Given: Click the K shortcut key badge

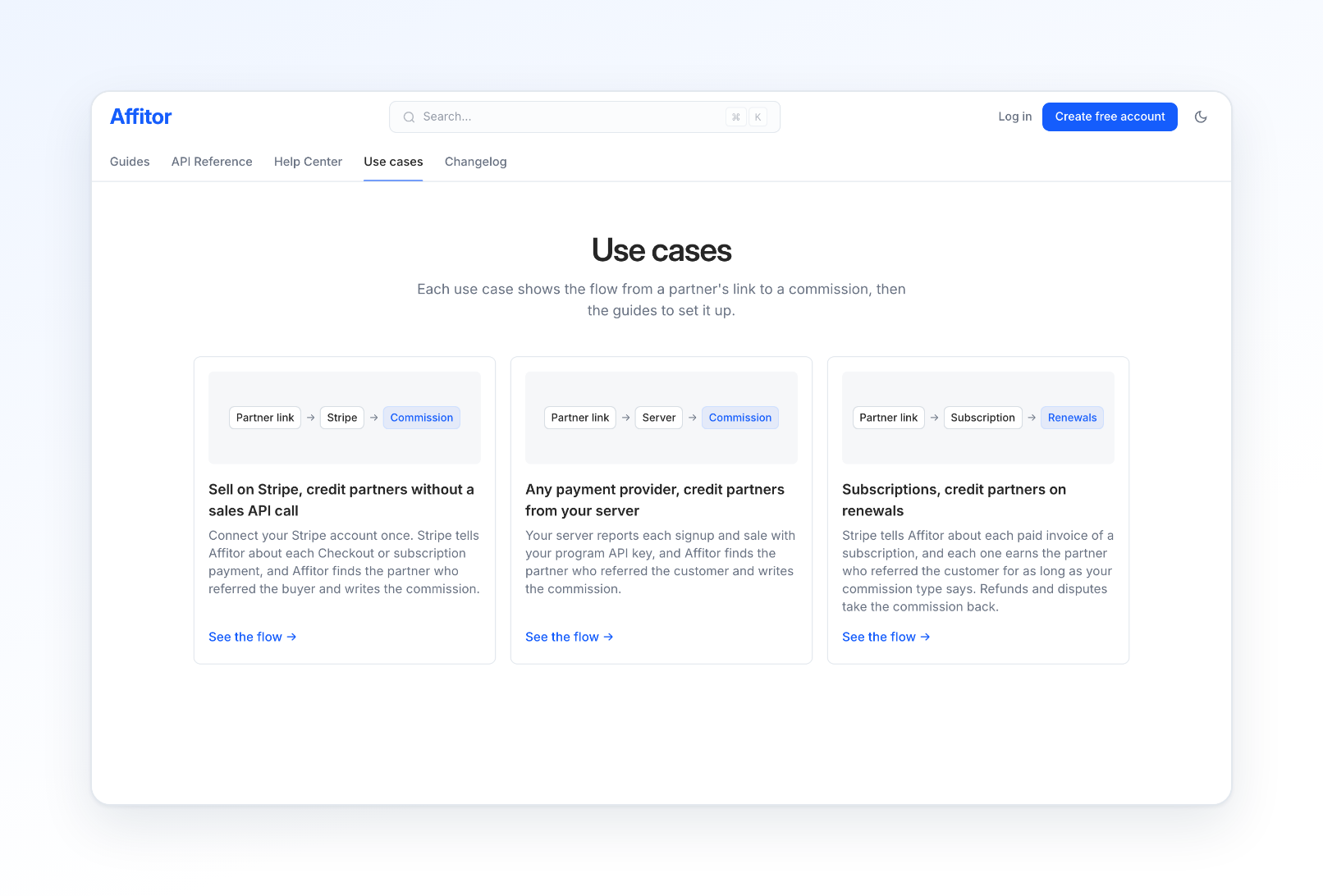Looking at the screenshot, I should click(758, 117).
